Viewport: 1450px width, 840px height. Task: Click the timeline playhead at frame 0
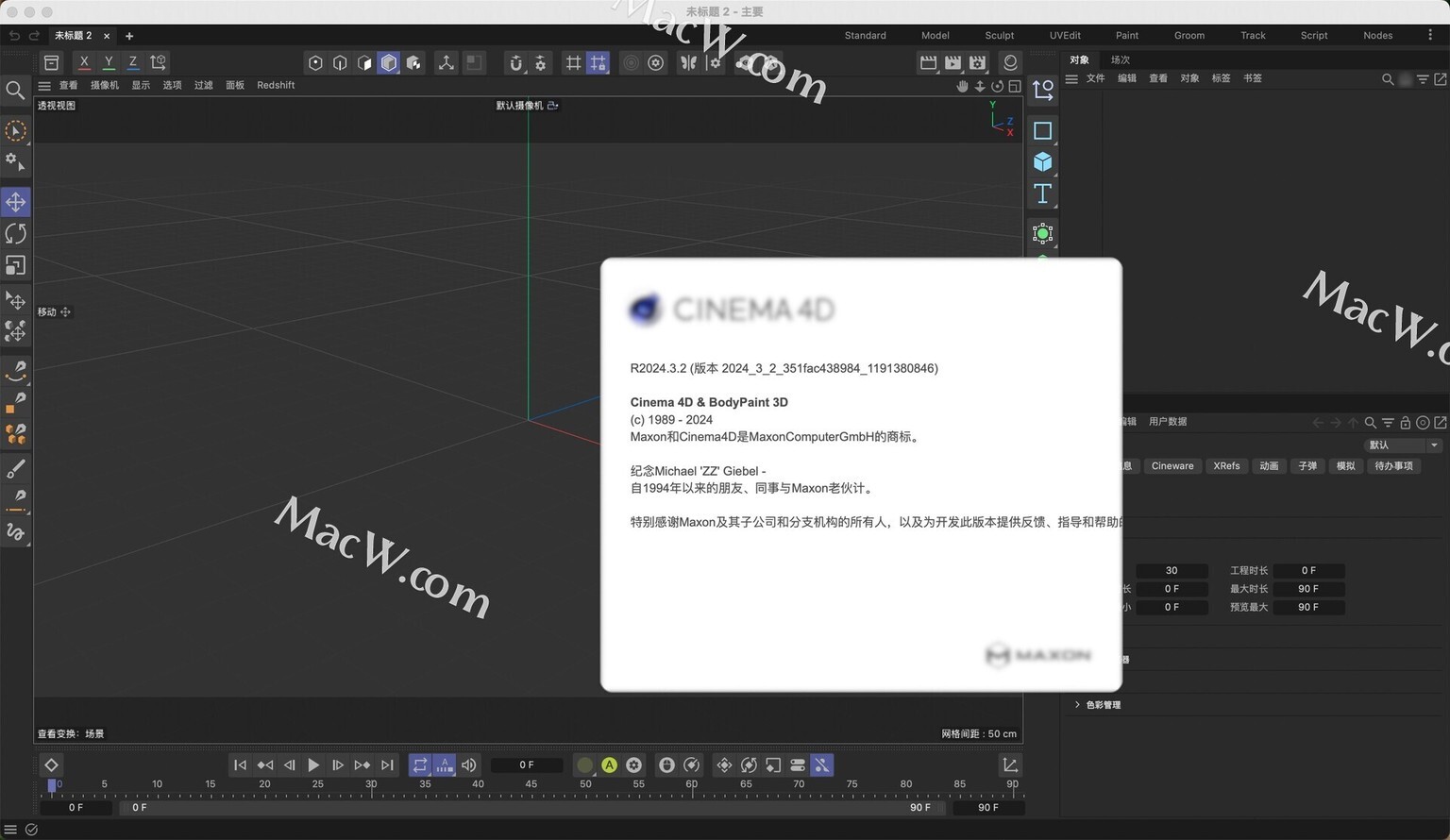52,785
